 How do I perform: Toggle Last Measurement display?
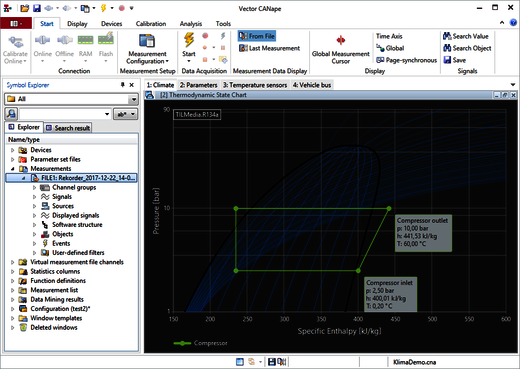point(269,48)
